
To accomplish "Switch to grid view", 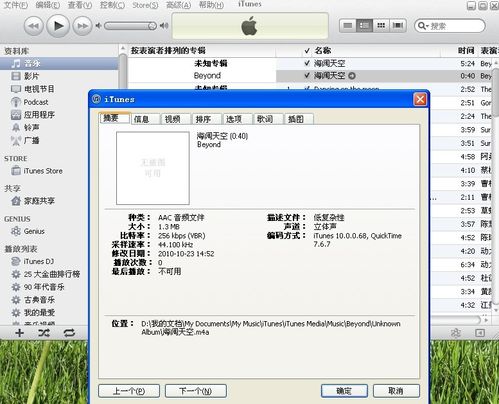I will [x=381, y=26].
